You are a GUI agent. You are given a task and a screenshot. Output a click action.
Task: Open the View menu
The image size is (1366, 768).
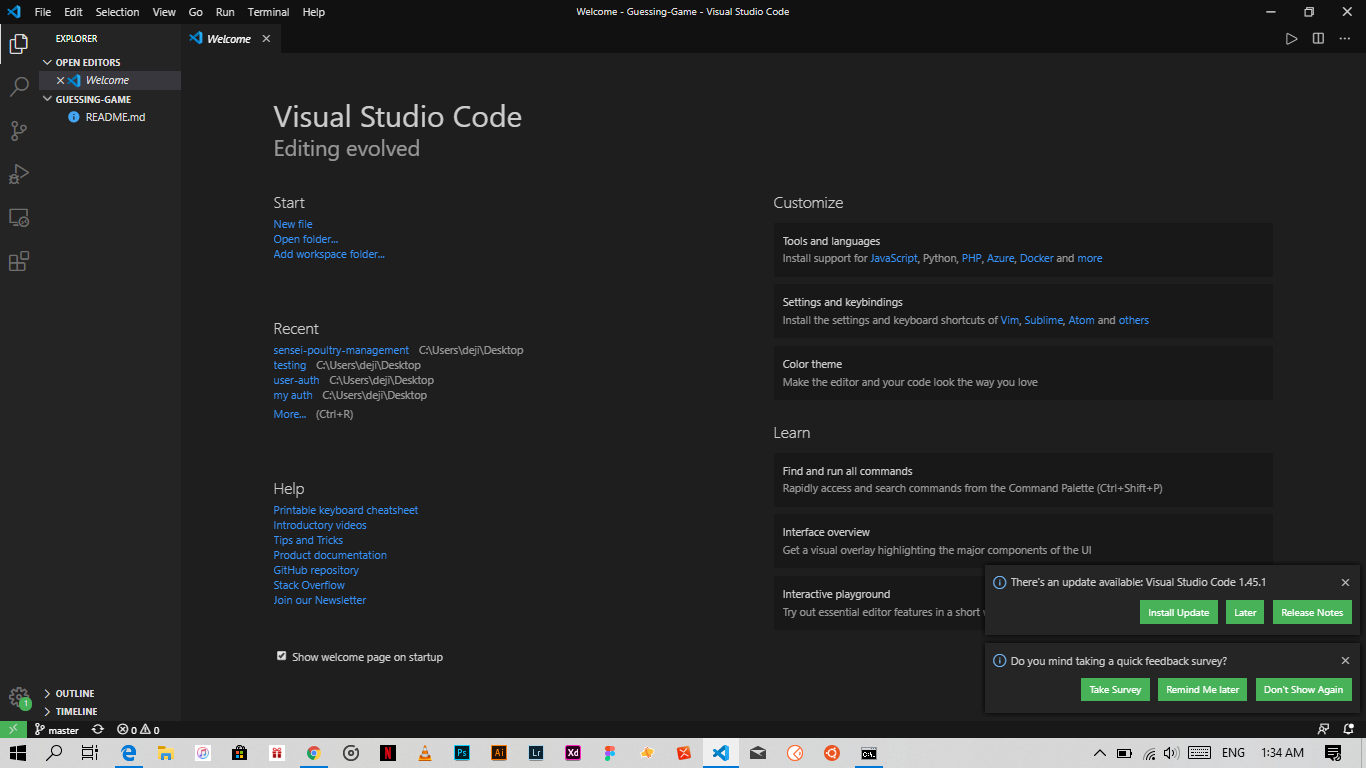(x=164, y=12)
